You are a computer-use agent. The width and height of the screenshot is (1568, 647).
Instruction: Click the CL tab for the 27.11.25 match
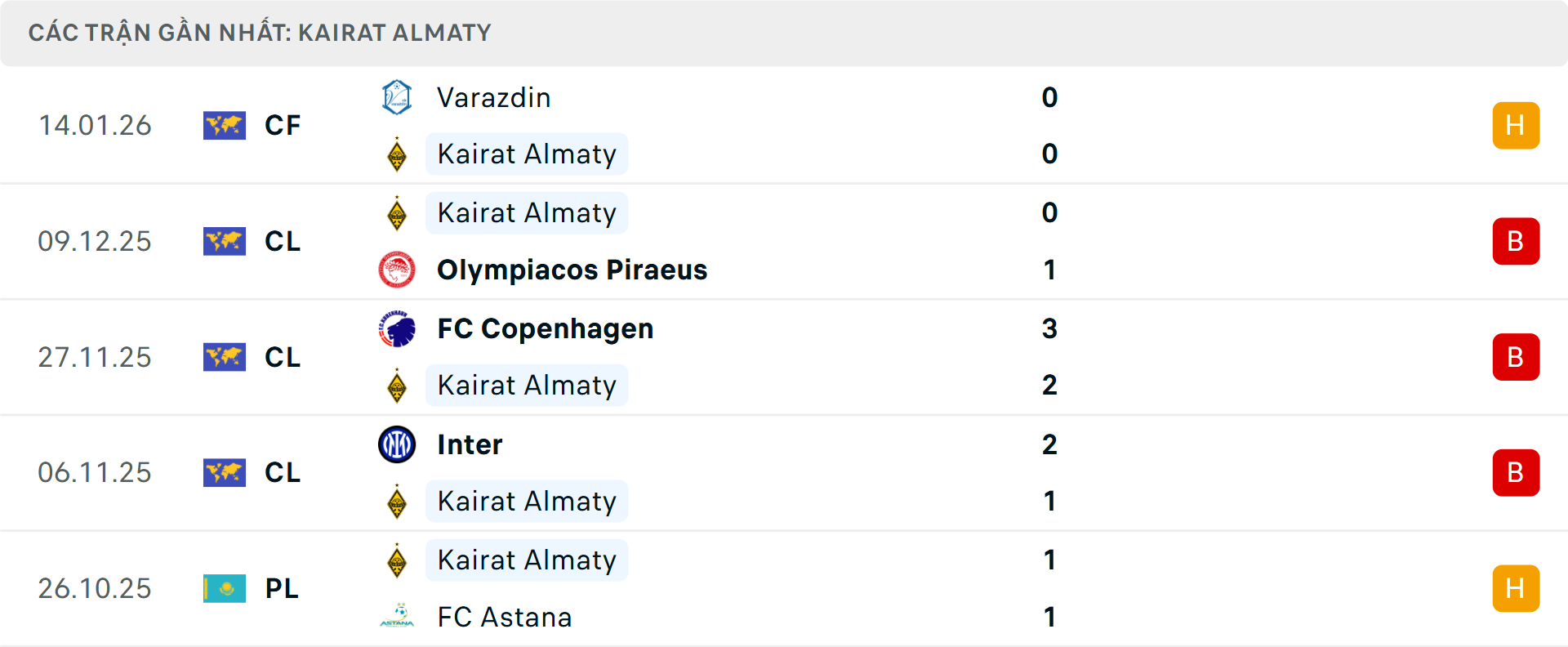282,357
